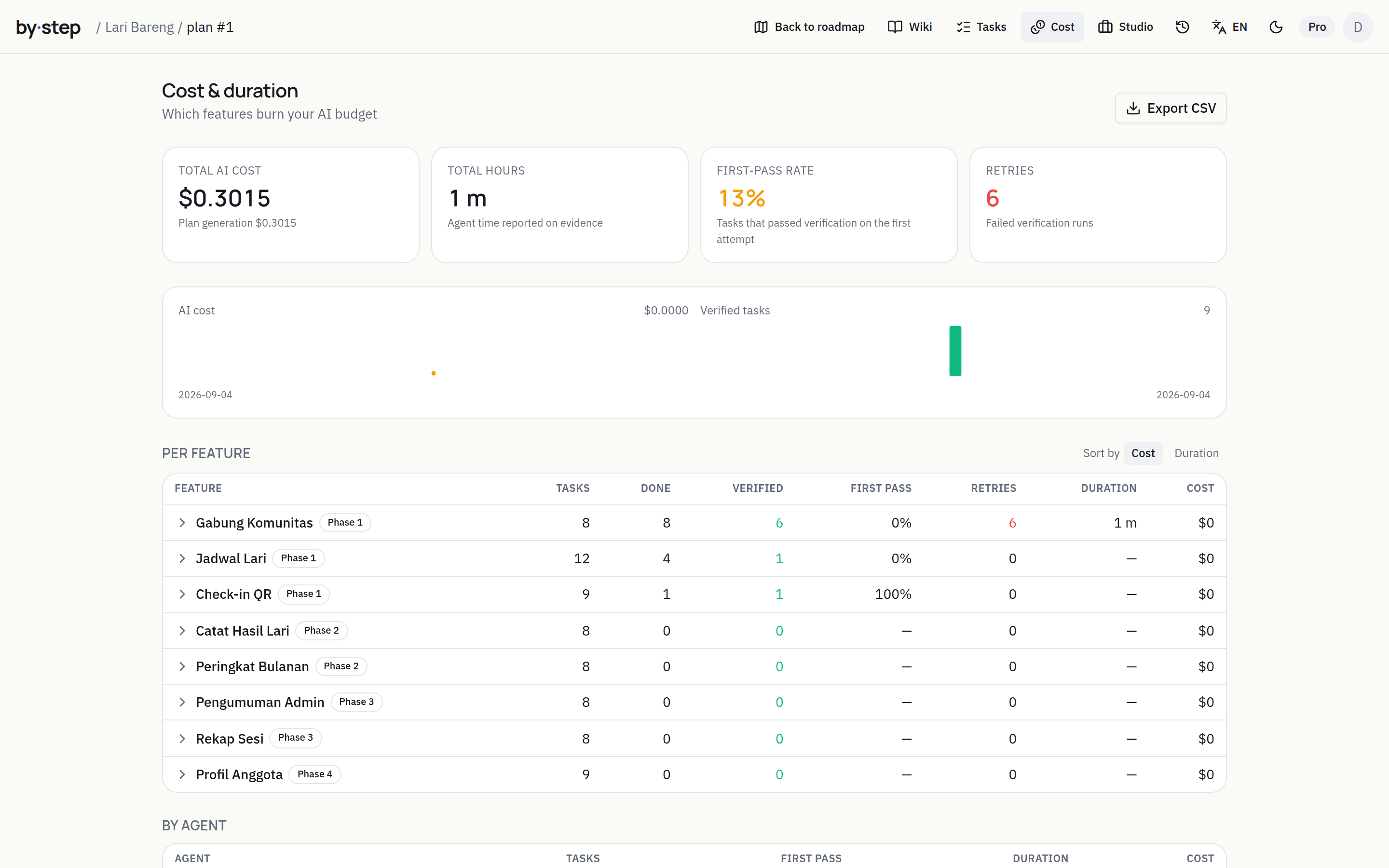Go back to roadmap
1389x868 pixels.
click(x=809, y=27)
